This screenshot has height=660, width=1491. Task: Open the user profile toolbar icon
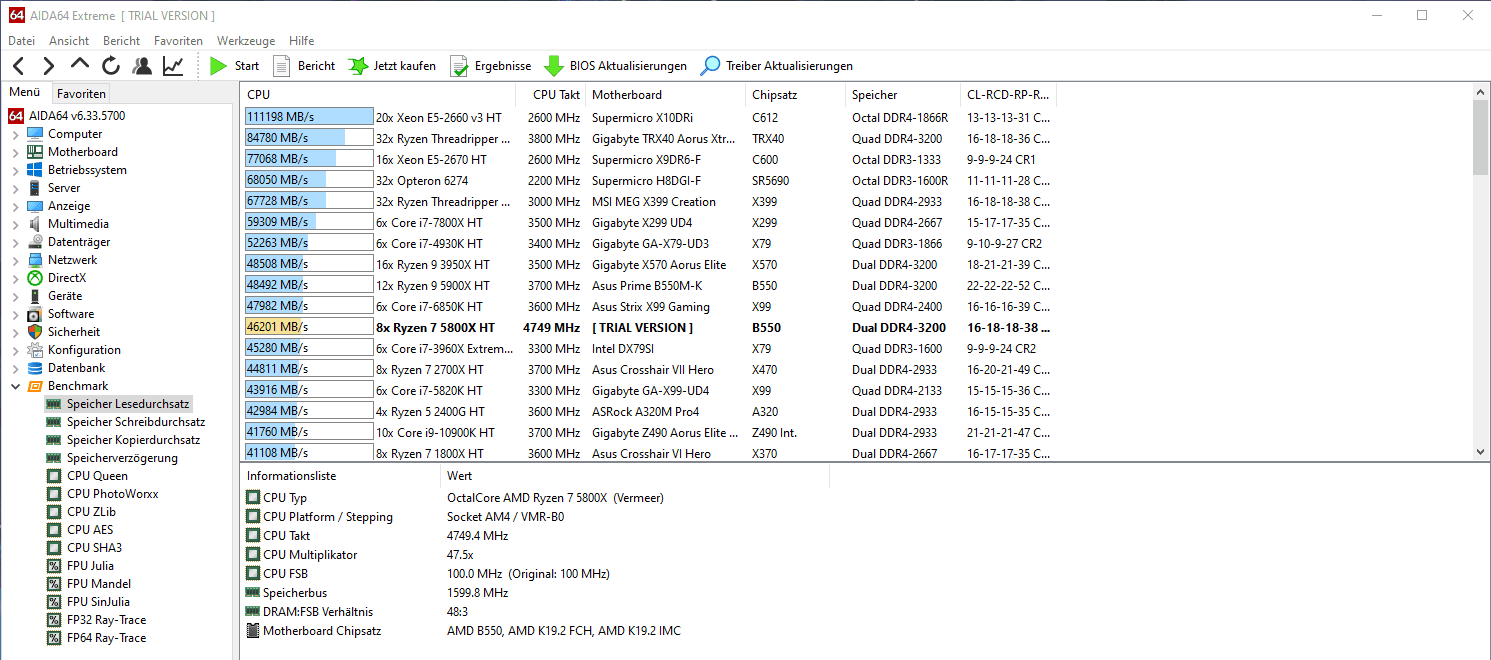point(142,66)
